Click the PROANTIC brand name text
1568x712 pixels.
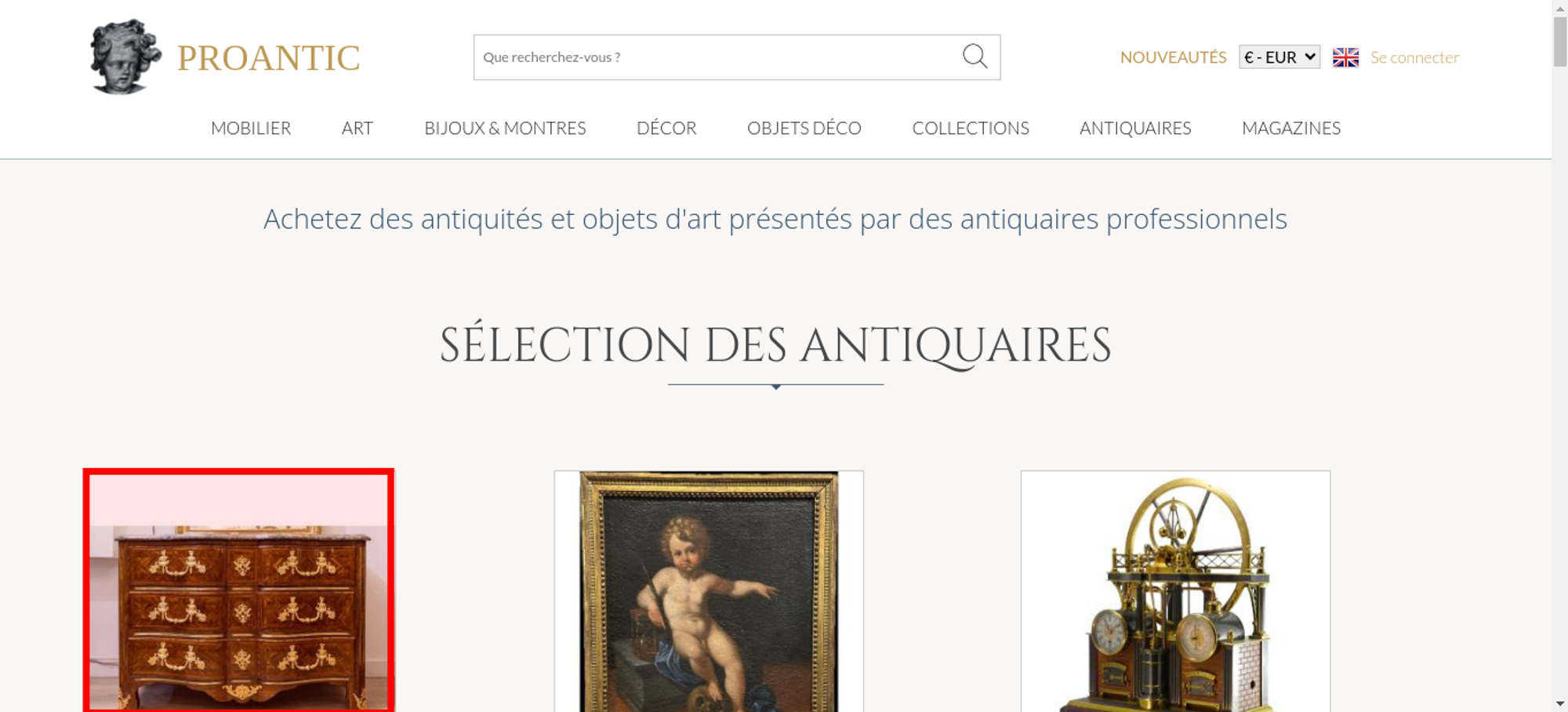pos(269,58)
